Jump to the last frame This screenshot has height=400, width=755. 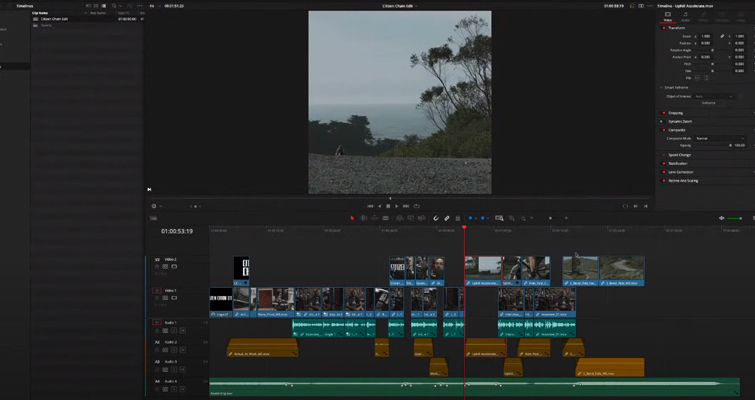pos(406,206)
